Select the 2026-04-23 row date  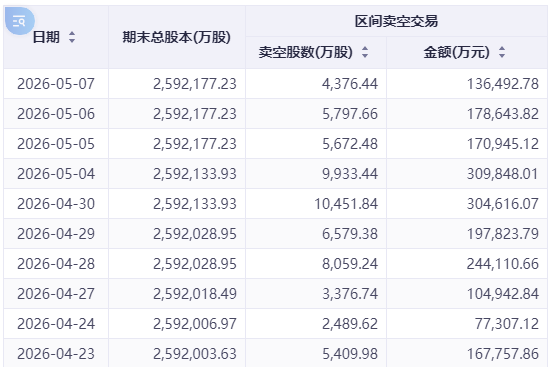(56, 354)
